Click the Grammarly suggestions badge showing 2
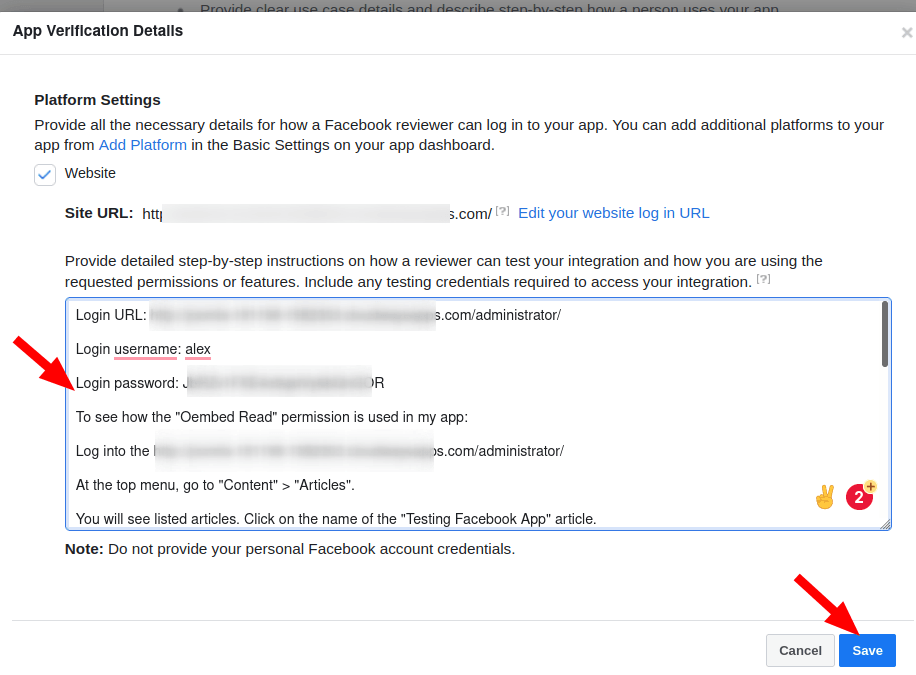916x675 pixels. (860, 496)
